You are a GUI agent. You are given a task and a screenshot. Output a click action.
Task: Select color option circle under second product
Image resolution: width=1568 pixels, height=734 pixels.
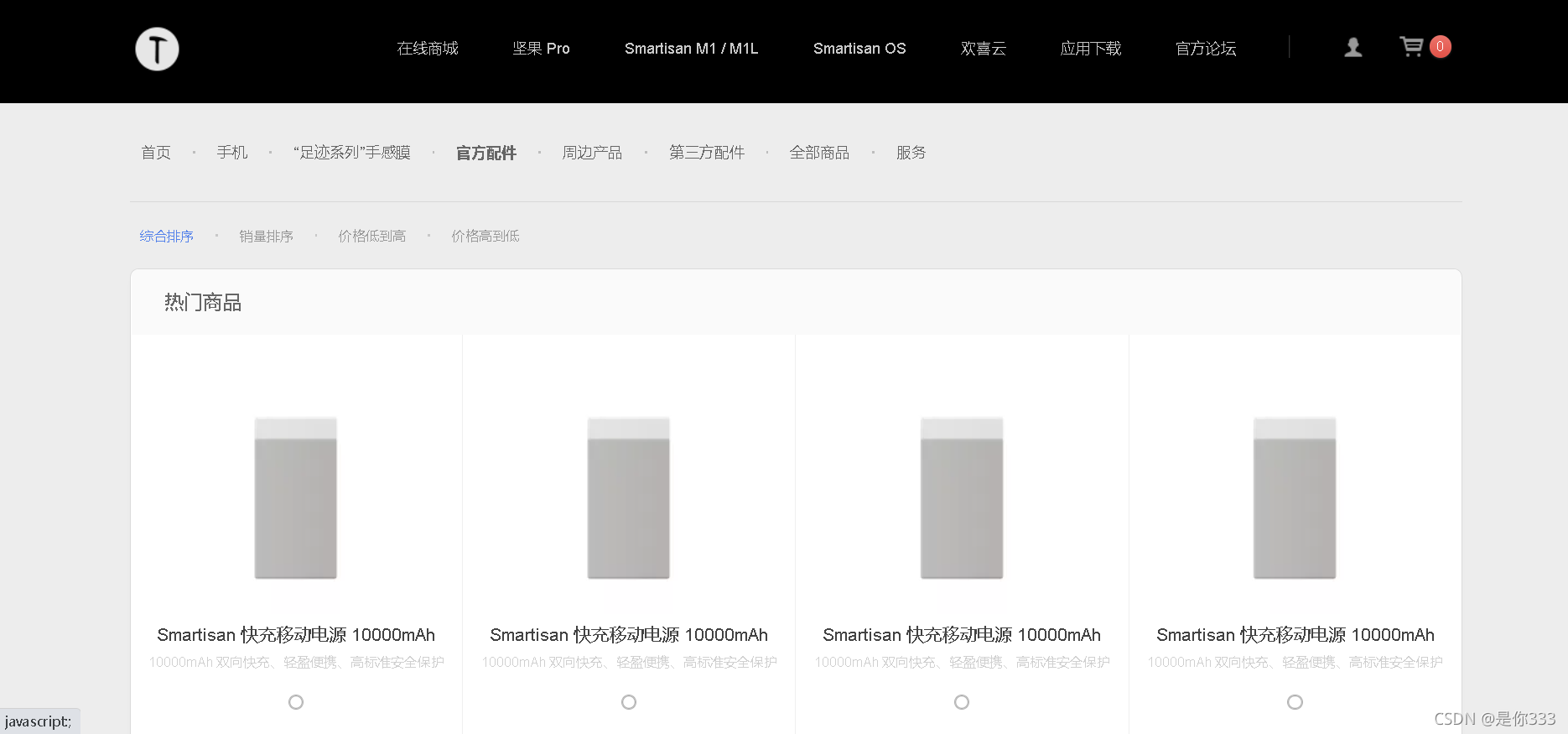tap(629, 702)
